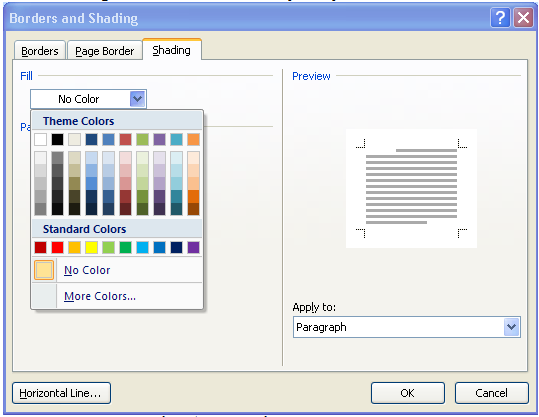The width and height of the screenshot is (539, 417).
Task: Click the Cancel button
Action: click(x=492, y=393)
